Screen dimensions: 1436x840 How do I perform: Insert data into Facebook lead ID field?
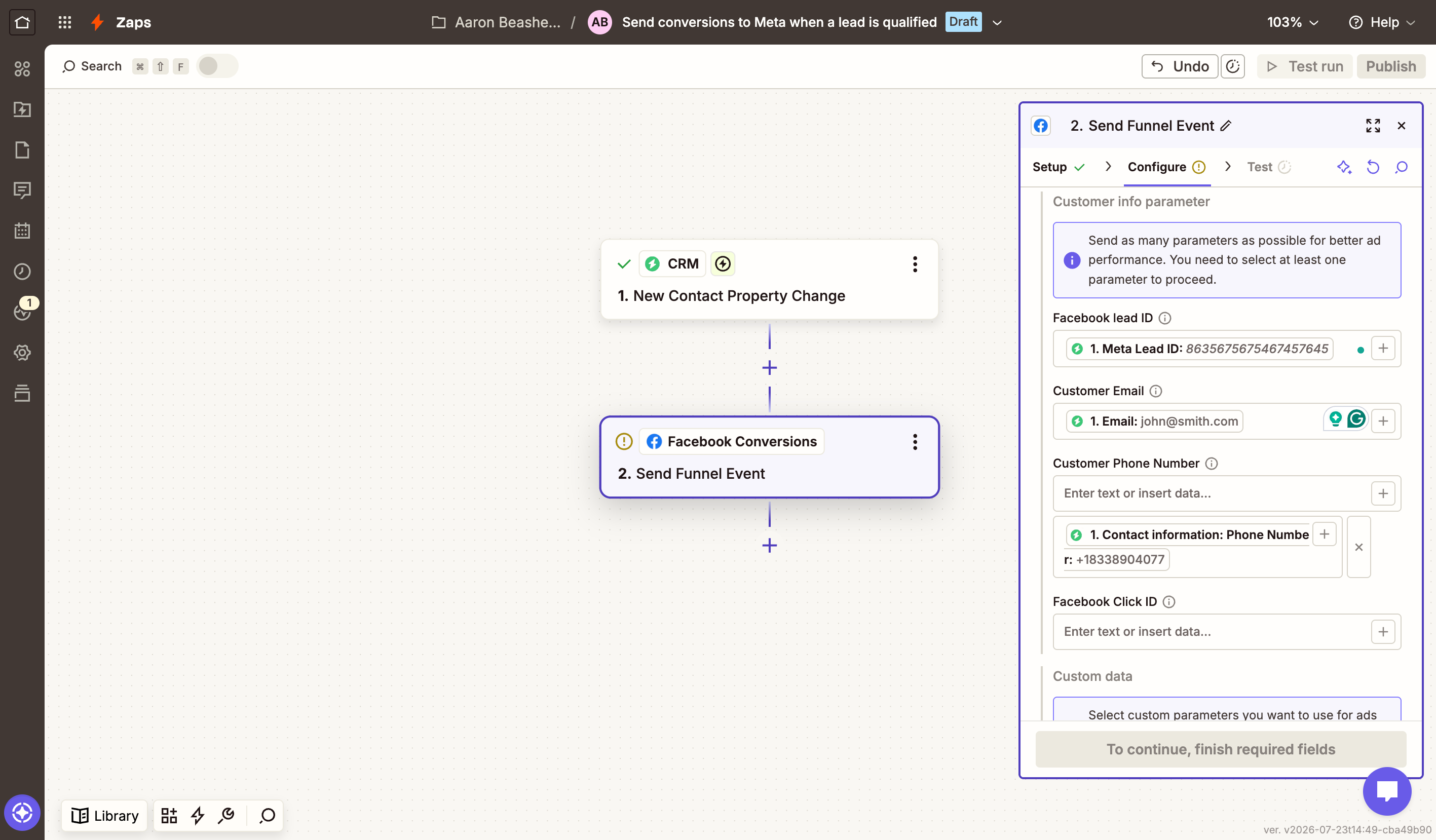(1383, 348)
